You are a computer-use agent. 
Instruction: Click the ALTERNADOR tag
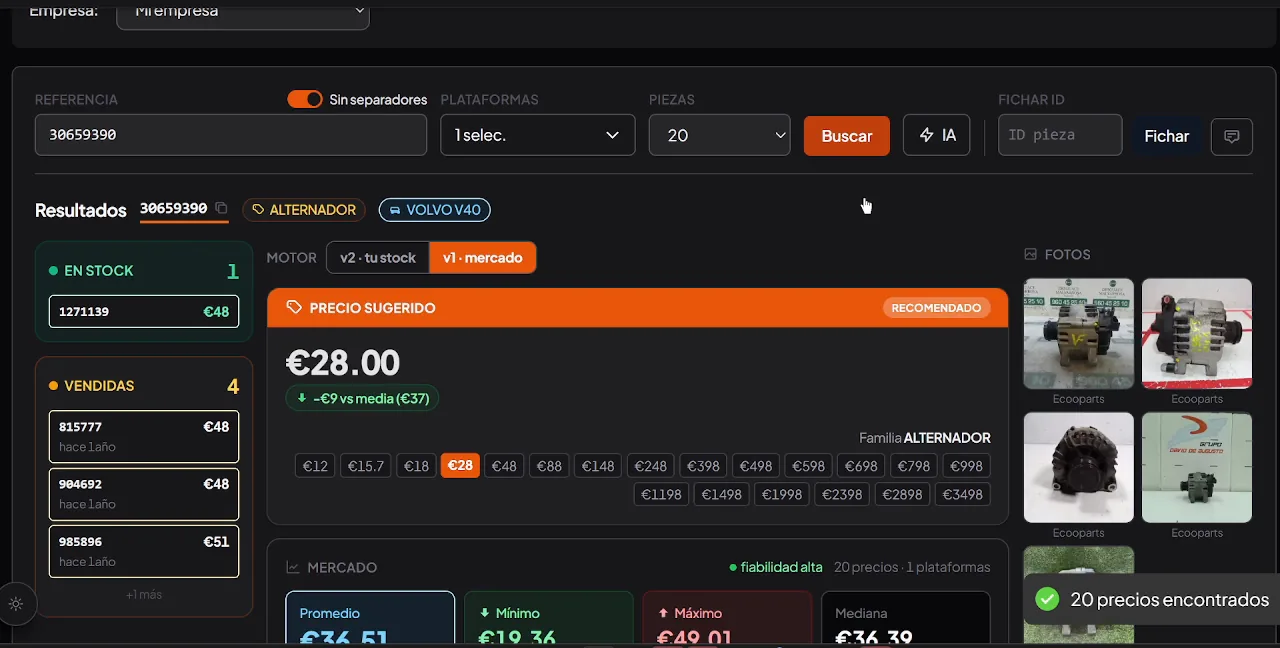point(304,210)
